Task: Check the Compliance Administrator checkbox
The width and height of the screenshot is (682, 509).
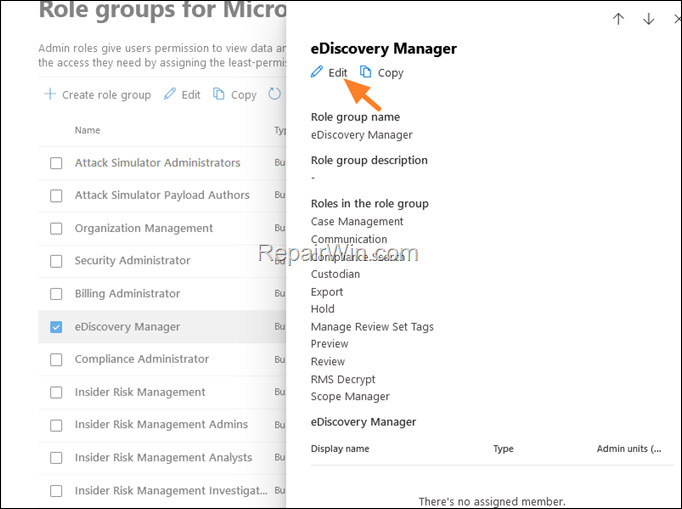Action: (x=56, y=360)
